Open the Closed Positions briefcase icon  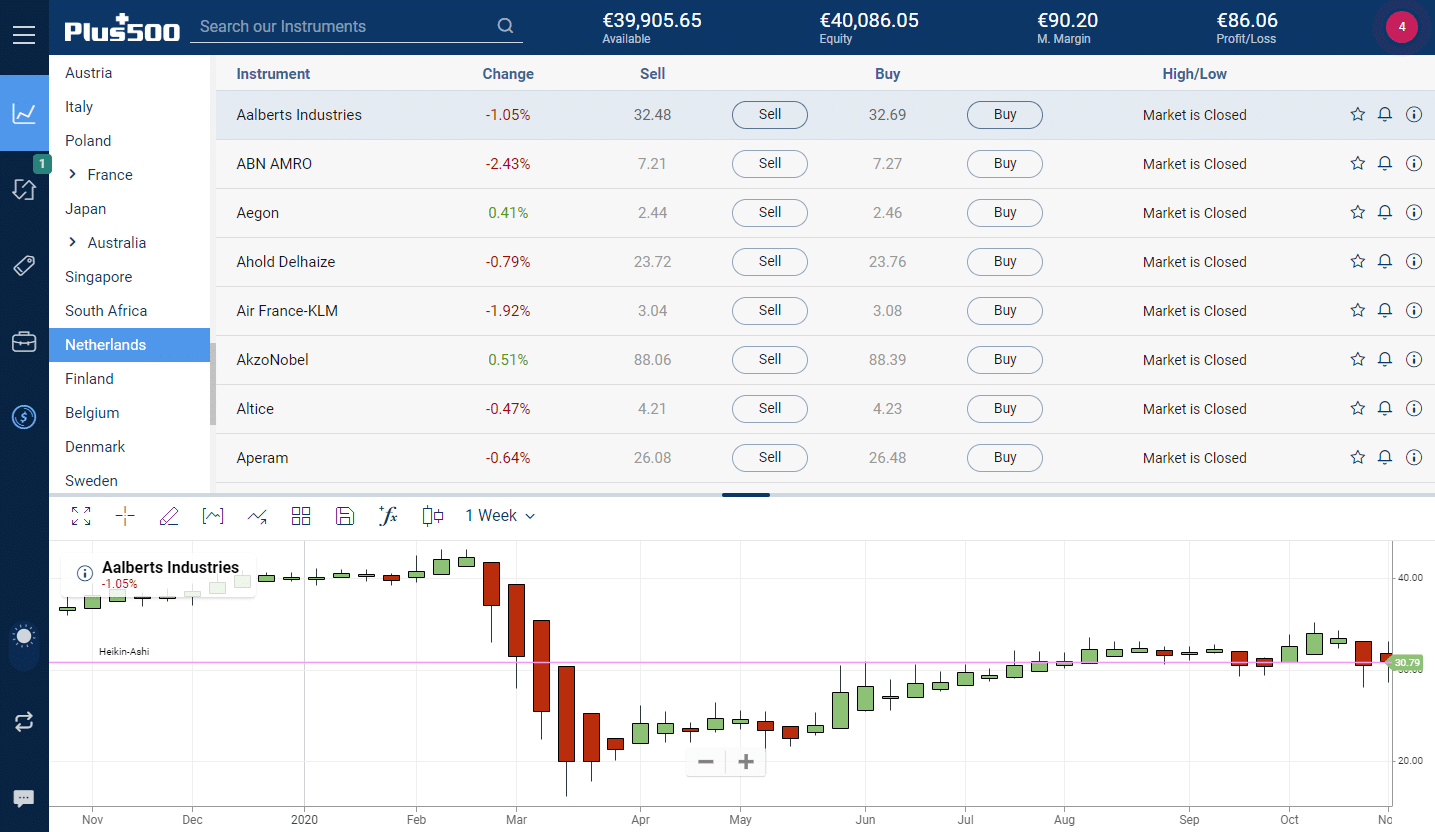[24, 342]
